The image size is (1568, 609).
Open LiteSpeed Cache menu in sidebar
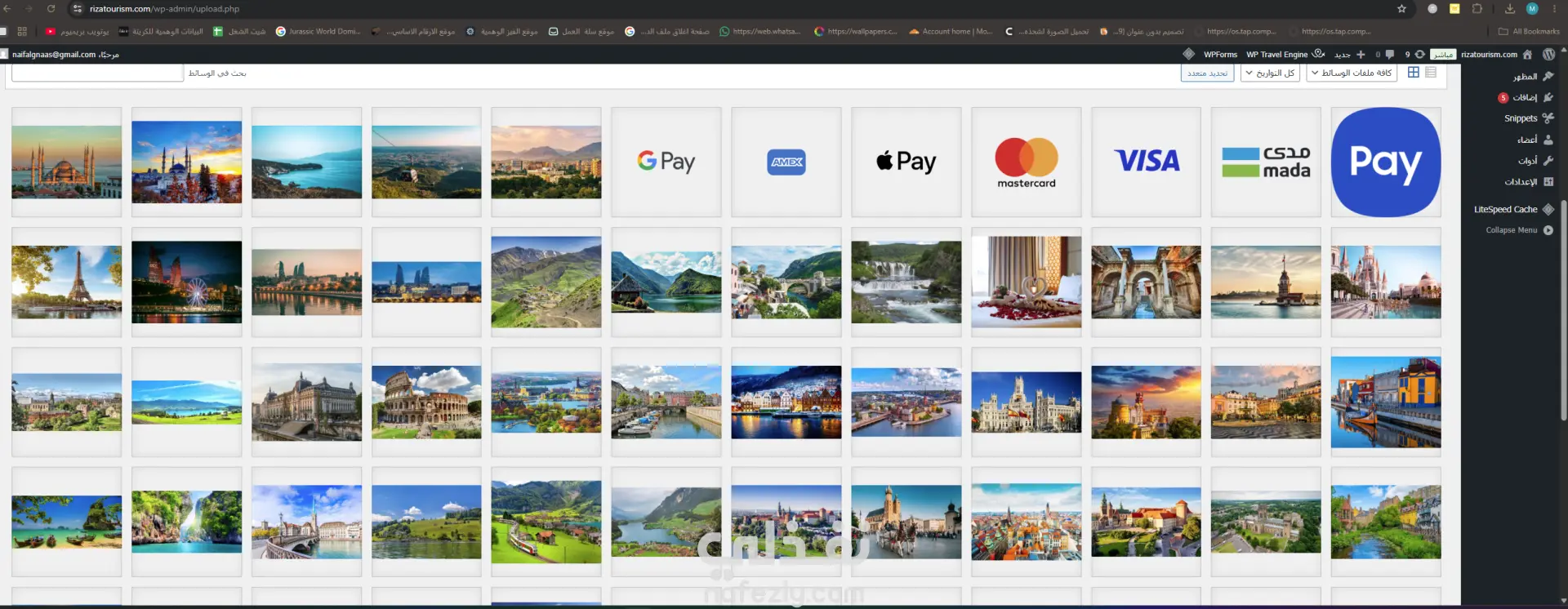tap(1513, 210)
